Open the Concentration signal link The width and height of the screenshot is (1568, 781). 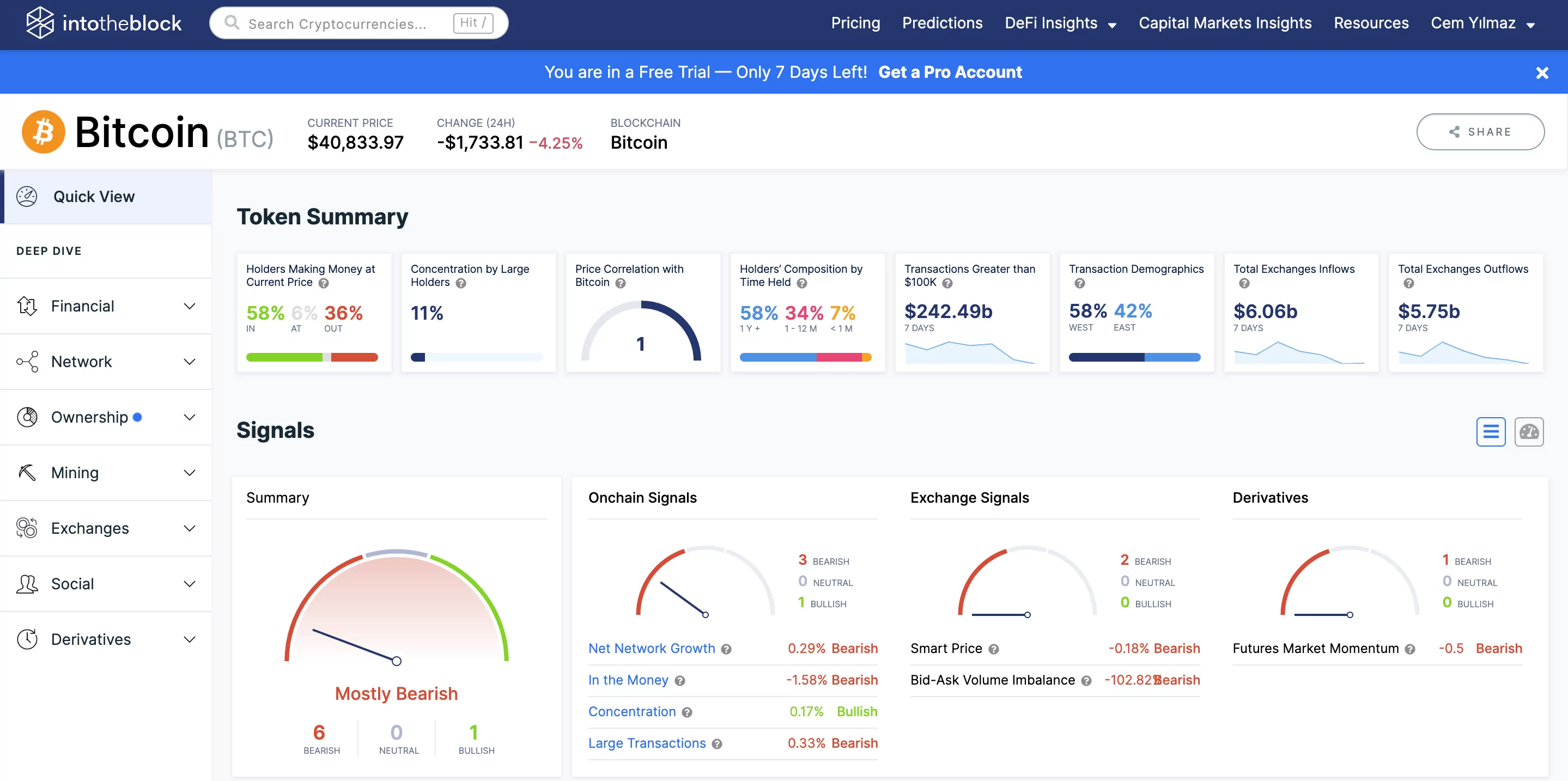(x=632, y=712)
